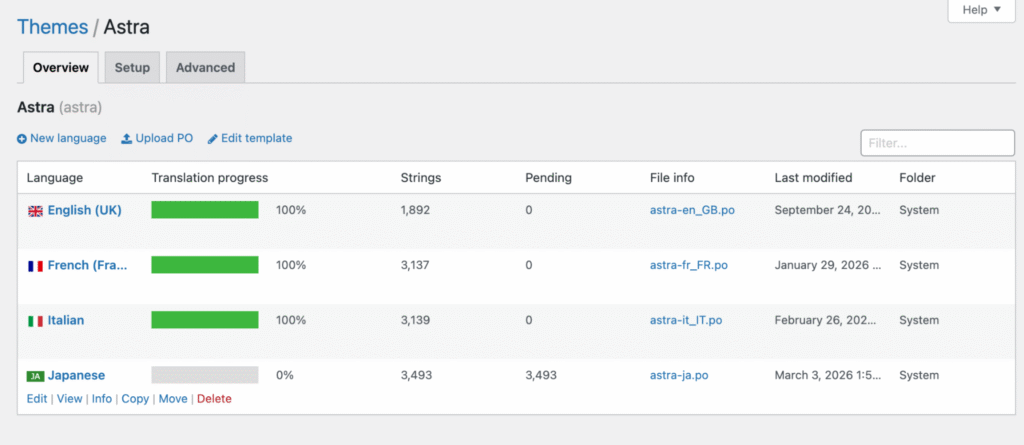Image resolution: width=1024 pixels, height=445 pixels.
Task: Click the pencil icon beside Edit template
Action: (x=213, y=139)
